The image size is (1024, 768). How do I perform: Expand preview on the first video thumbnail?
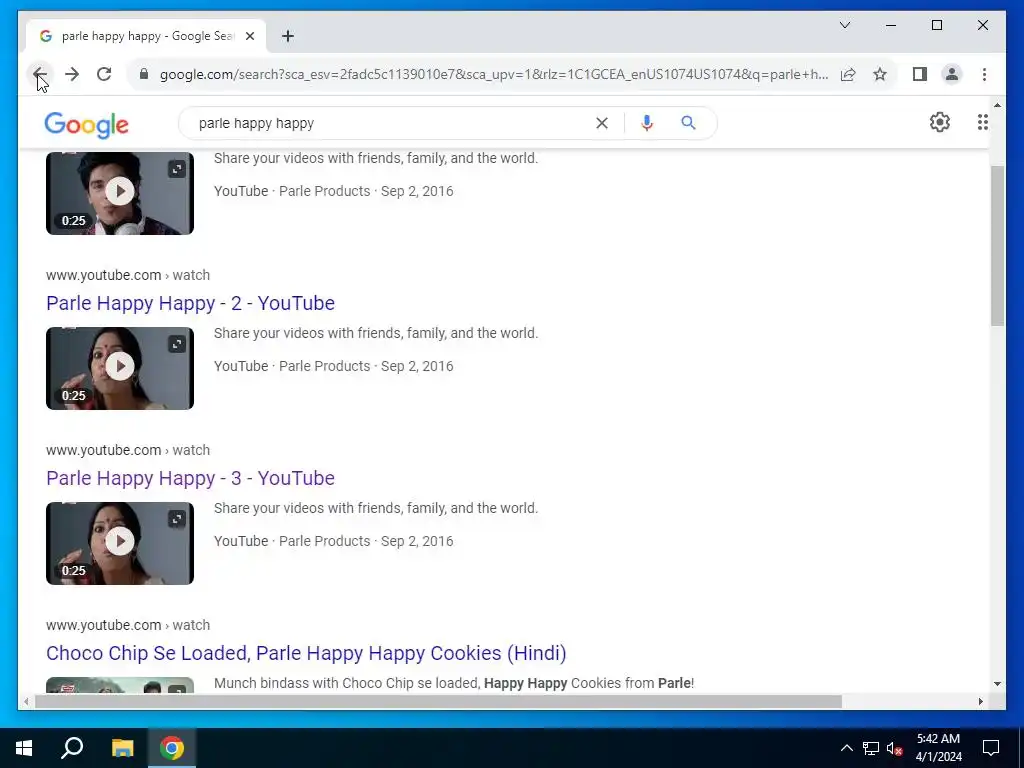point(176,169)
